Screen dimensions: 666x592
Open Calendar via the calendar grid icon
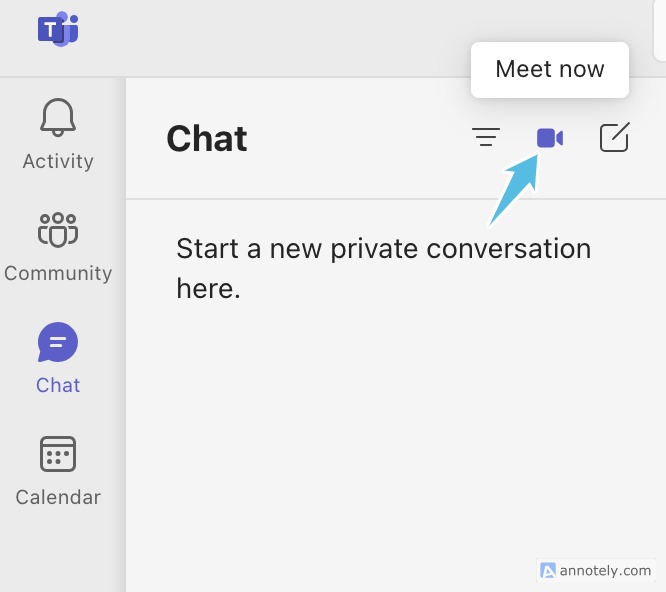click(x=58, y=454)
